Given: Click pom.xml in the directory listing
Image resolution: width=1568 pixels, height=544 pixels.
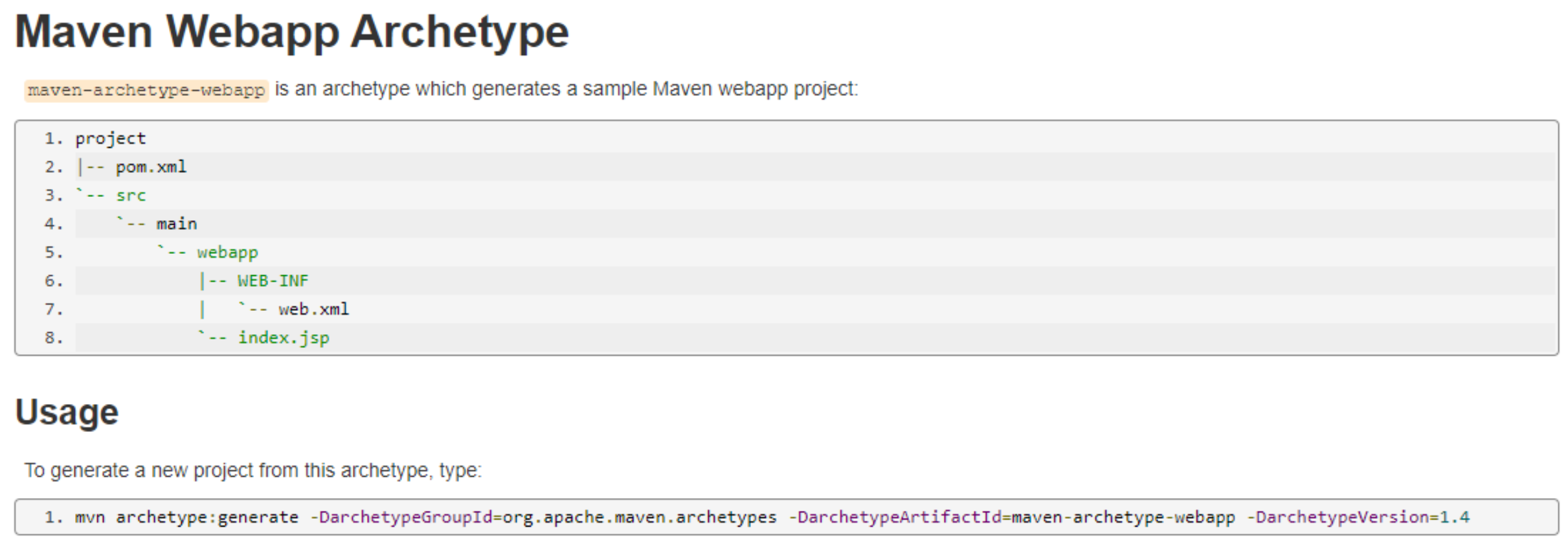Looking at the screenshot, I should (151, 167).
